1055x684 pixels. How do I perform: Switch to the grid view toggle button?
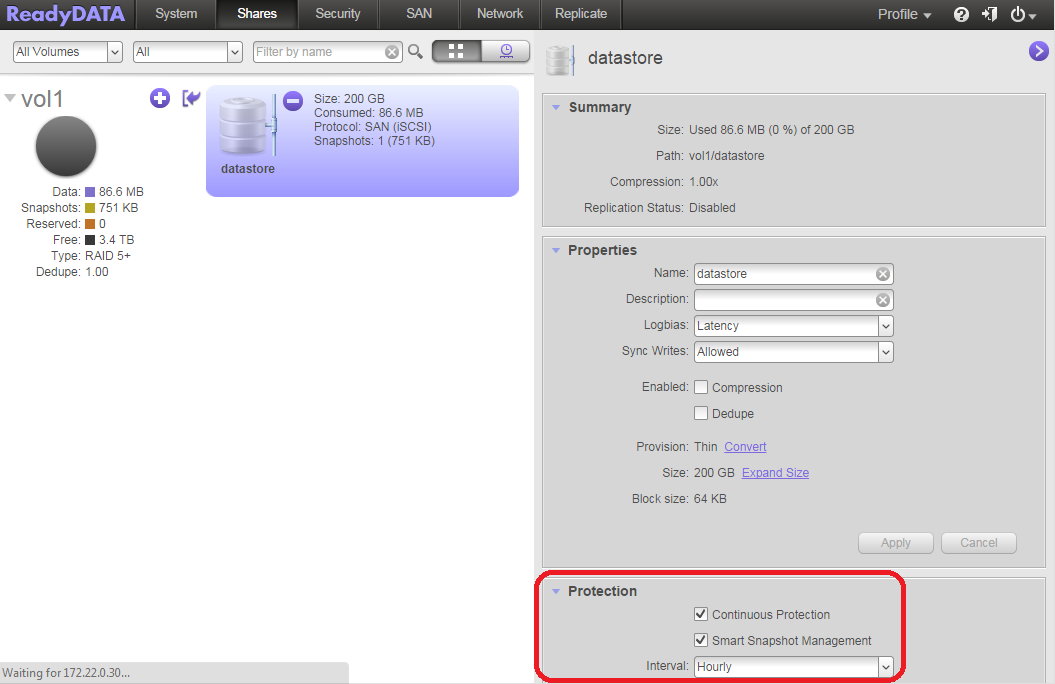(x=456, y=50)
